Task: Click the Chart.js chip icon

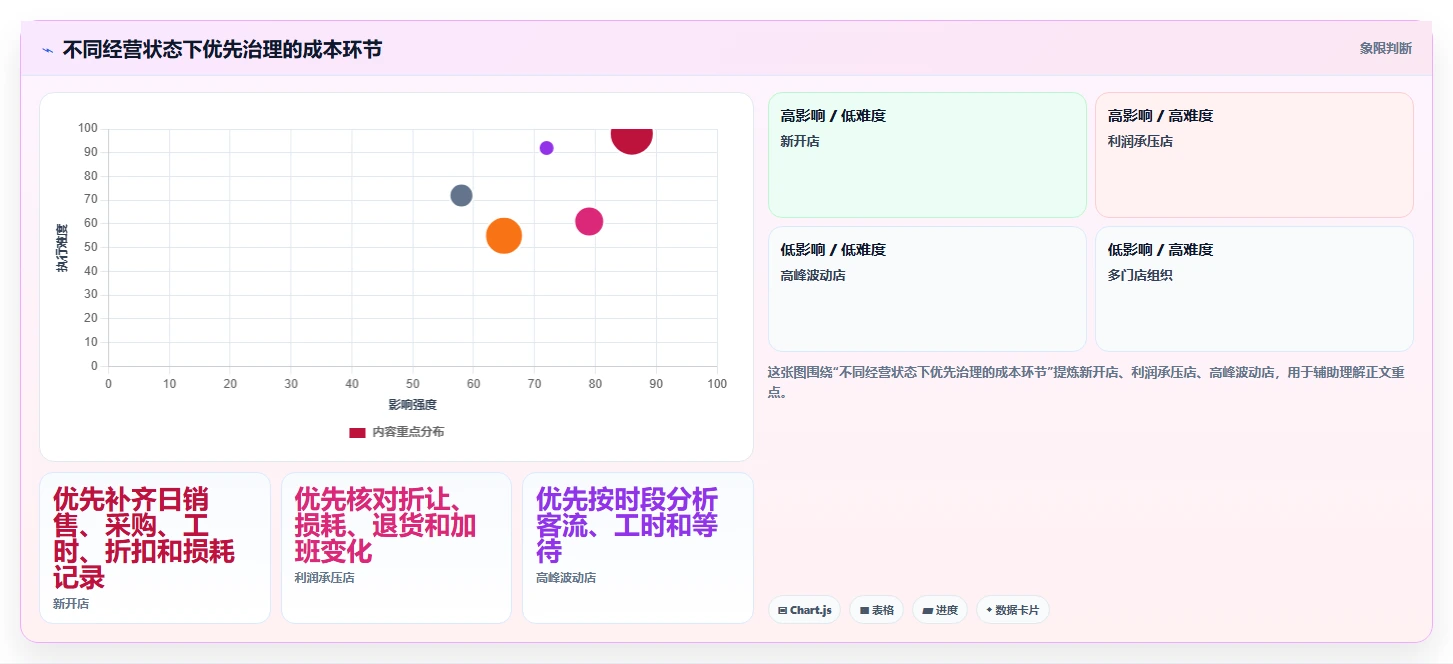Action: tap(782, 610)
